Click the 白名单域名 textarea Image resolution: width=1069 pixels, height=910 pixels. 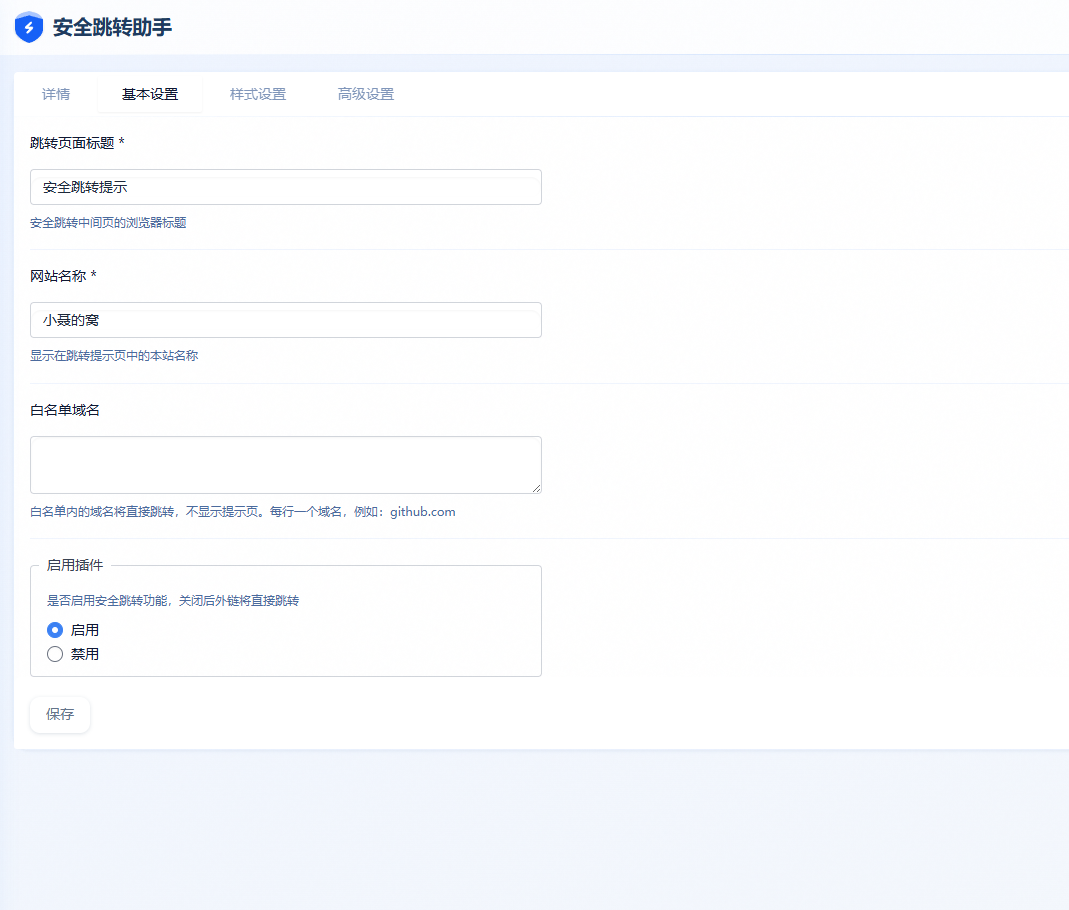(x=285, y=464)
